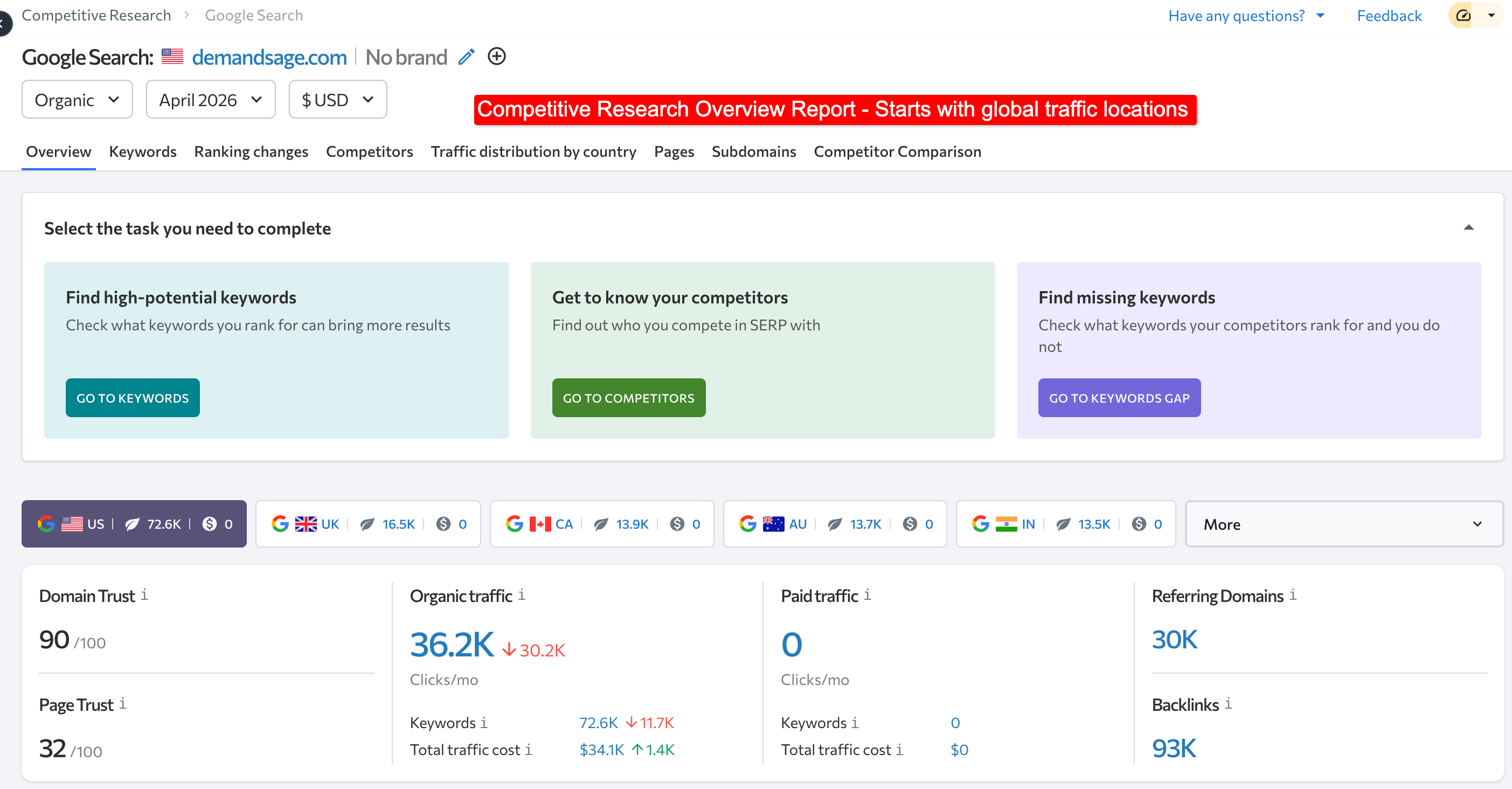
Task: Open account menu caret at top right
Action: coord(1492,15)
